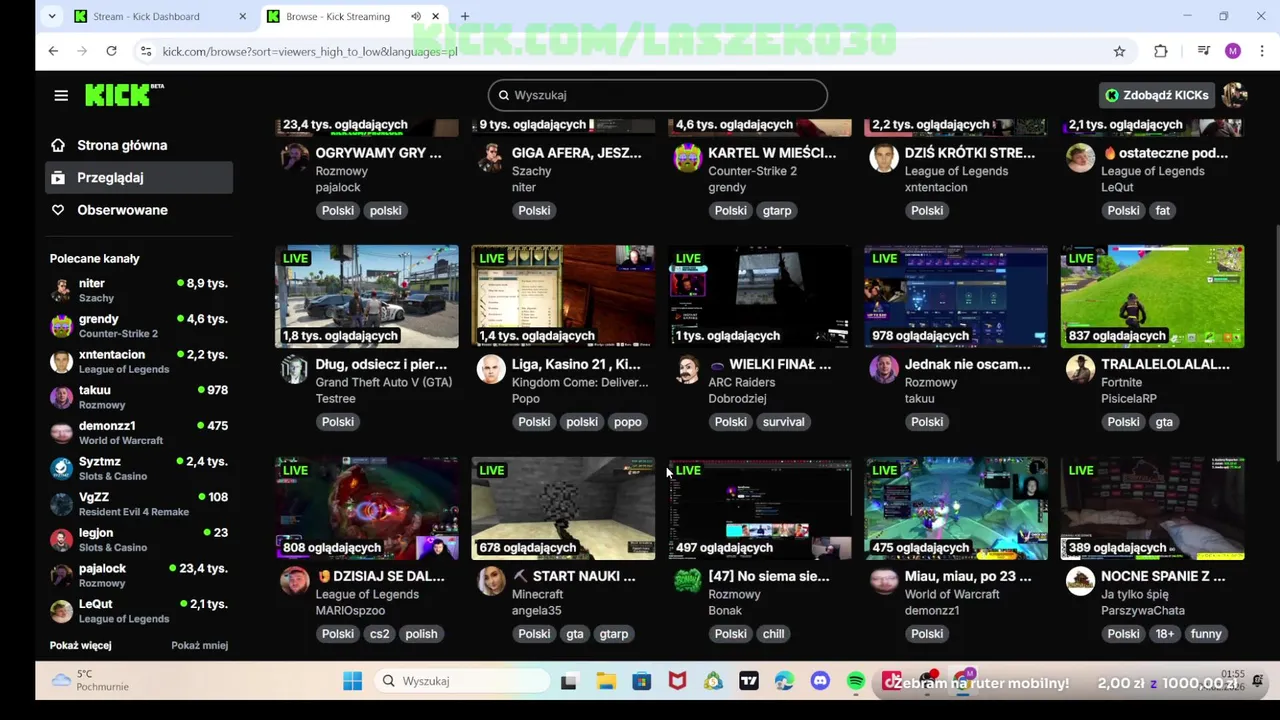The height and width of the screenshot is (720, 1280).
Task: Click the KICK logo in the header
Action: 124,95
